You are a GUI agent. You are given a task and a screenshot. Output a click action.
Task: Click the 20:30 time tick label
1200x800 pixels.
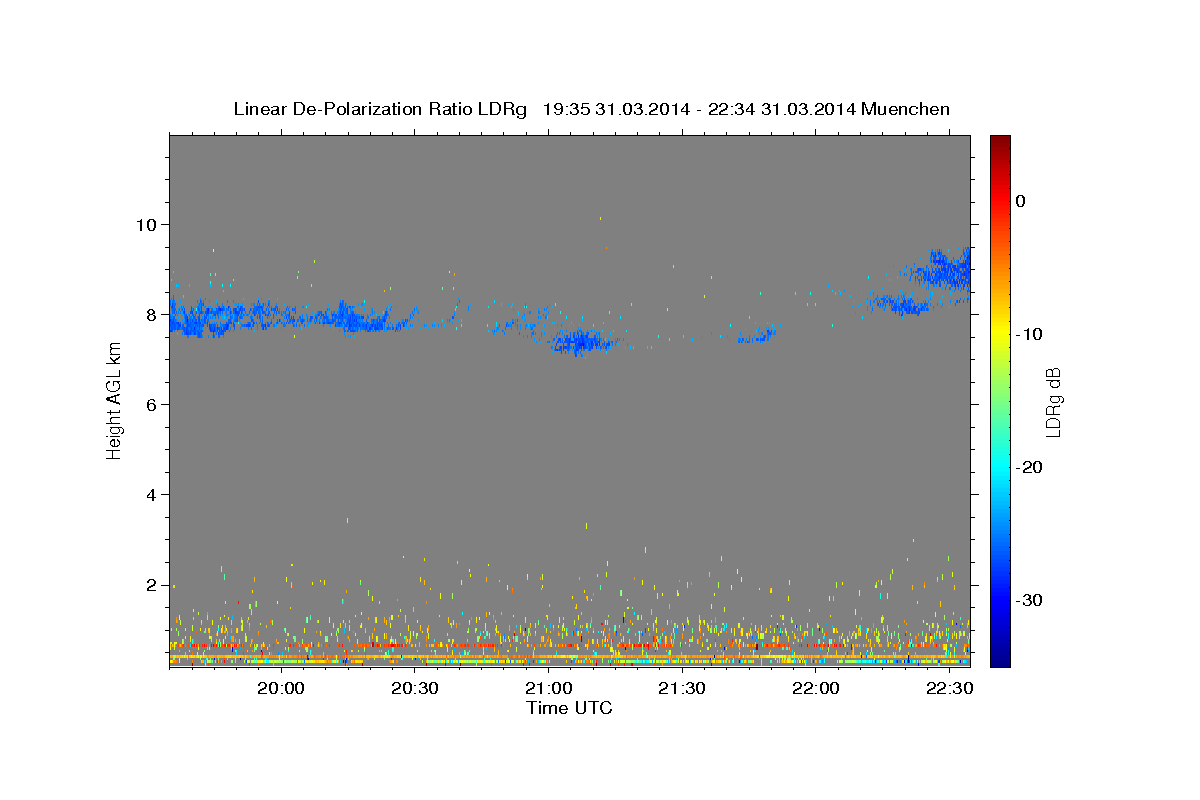pos(415,689)
